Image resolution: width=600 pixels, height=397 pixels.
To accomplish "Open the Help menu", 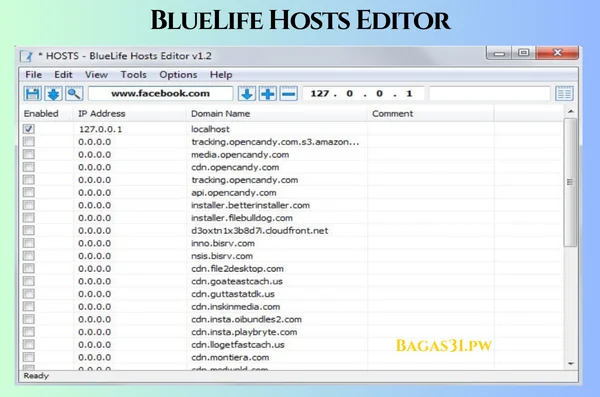I will click(x=221, y=75).
